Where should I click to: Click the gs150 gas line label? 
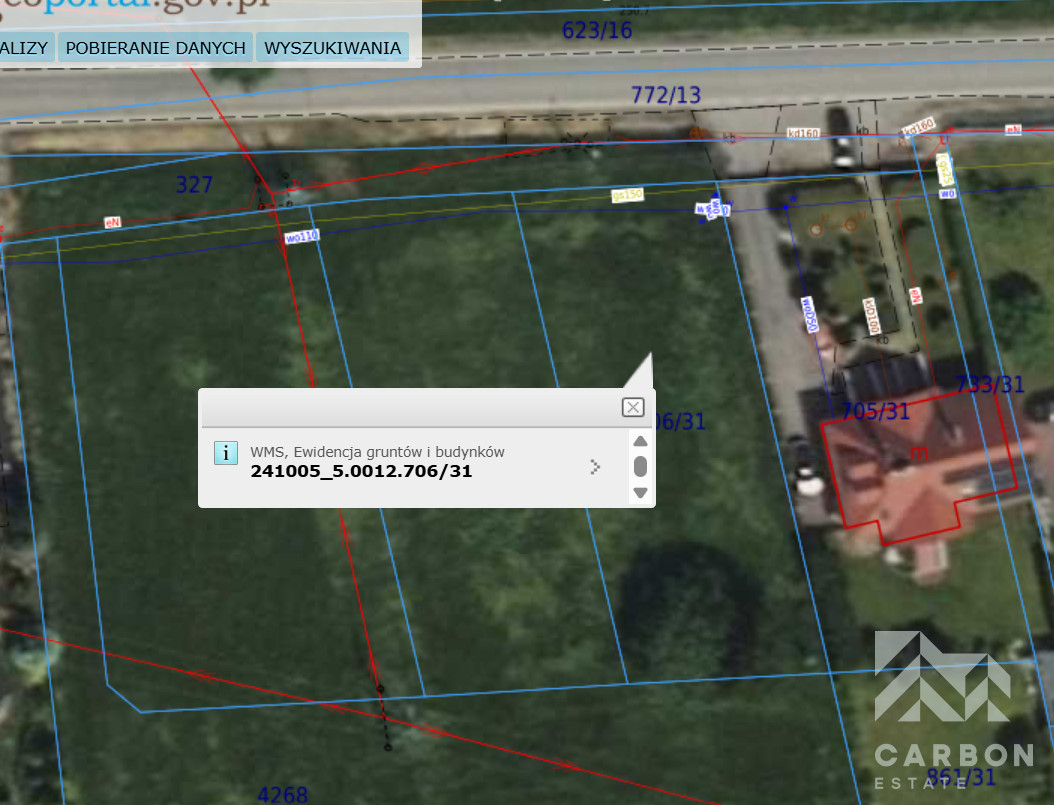(x=627, y=196)
